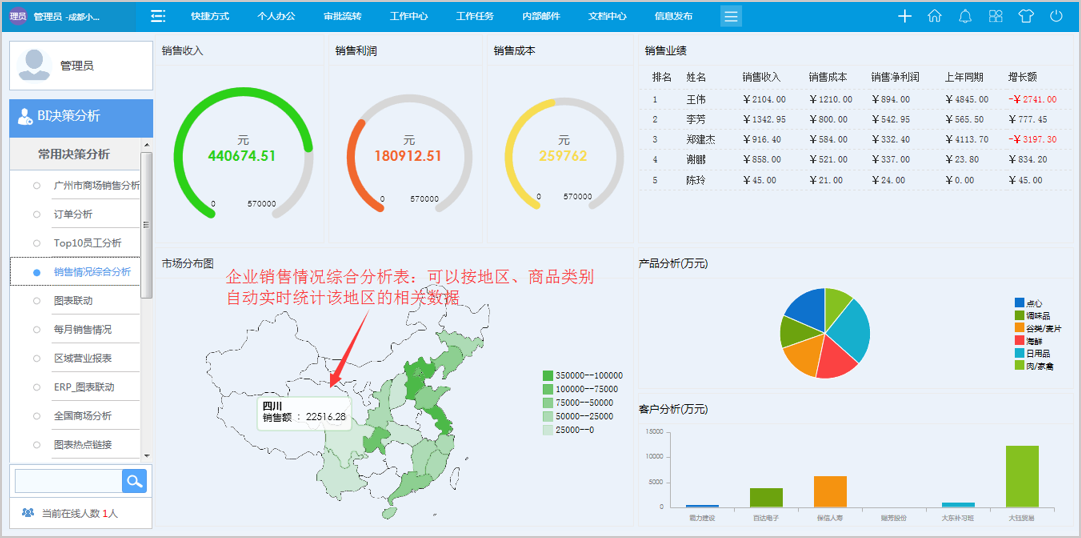This screenshot has width=1081, height=538.
Task: Open the 个人办公 menu
Action: click(x=276, y=16)
